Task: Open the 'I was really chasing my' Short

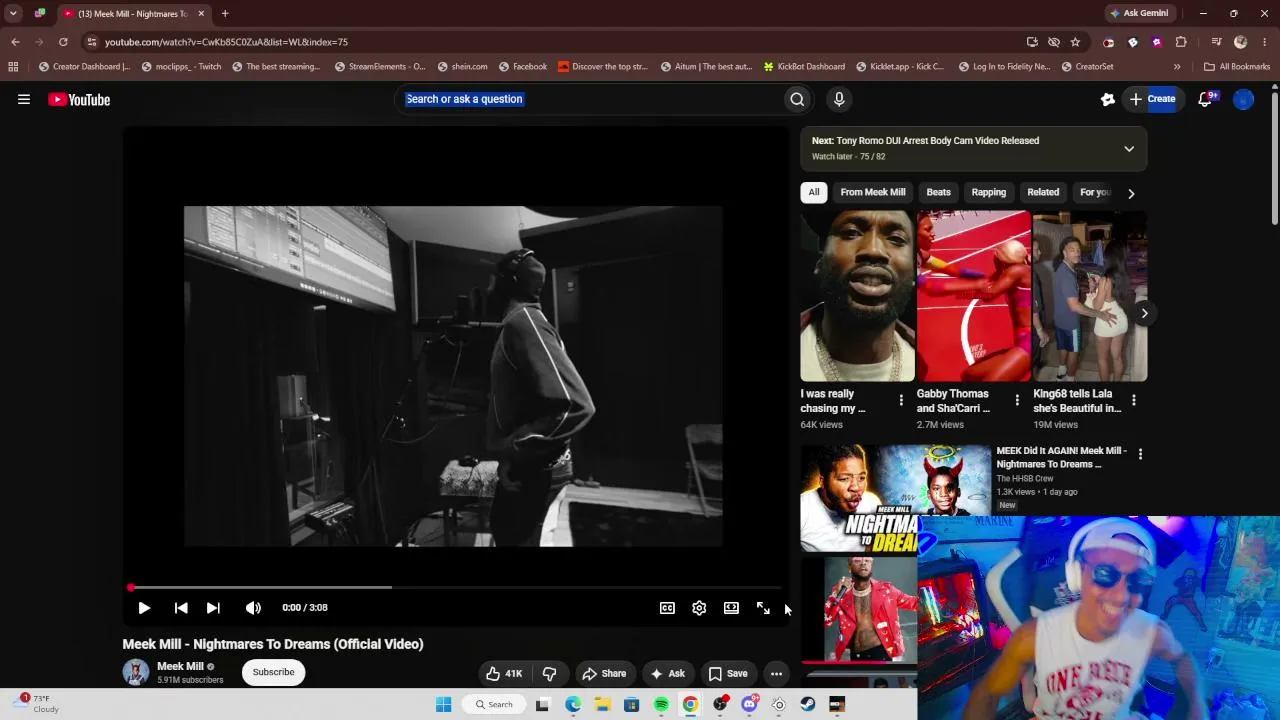Action: pos(857,296)
